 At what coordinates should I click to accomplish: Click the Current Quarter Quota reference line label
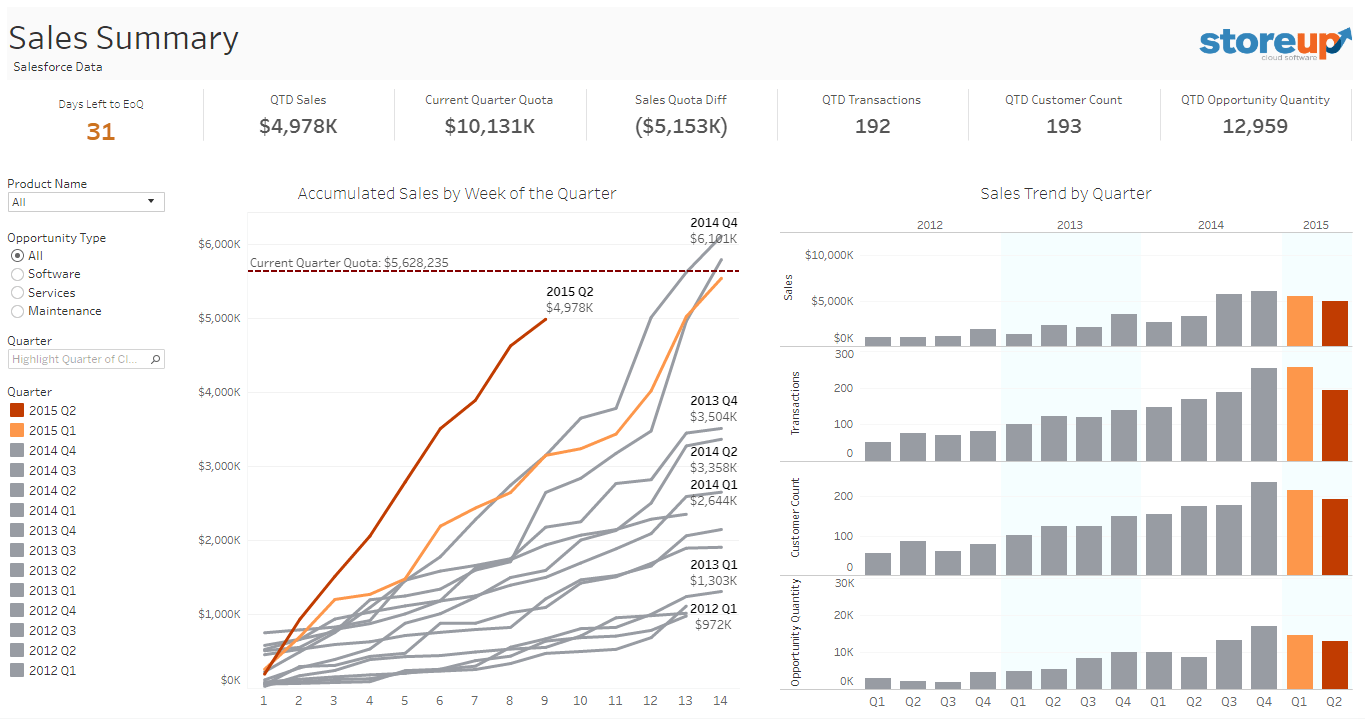(x=349, y=263)
